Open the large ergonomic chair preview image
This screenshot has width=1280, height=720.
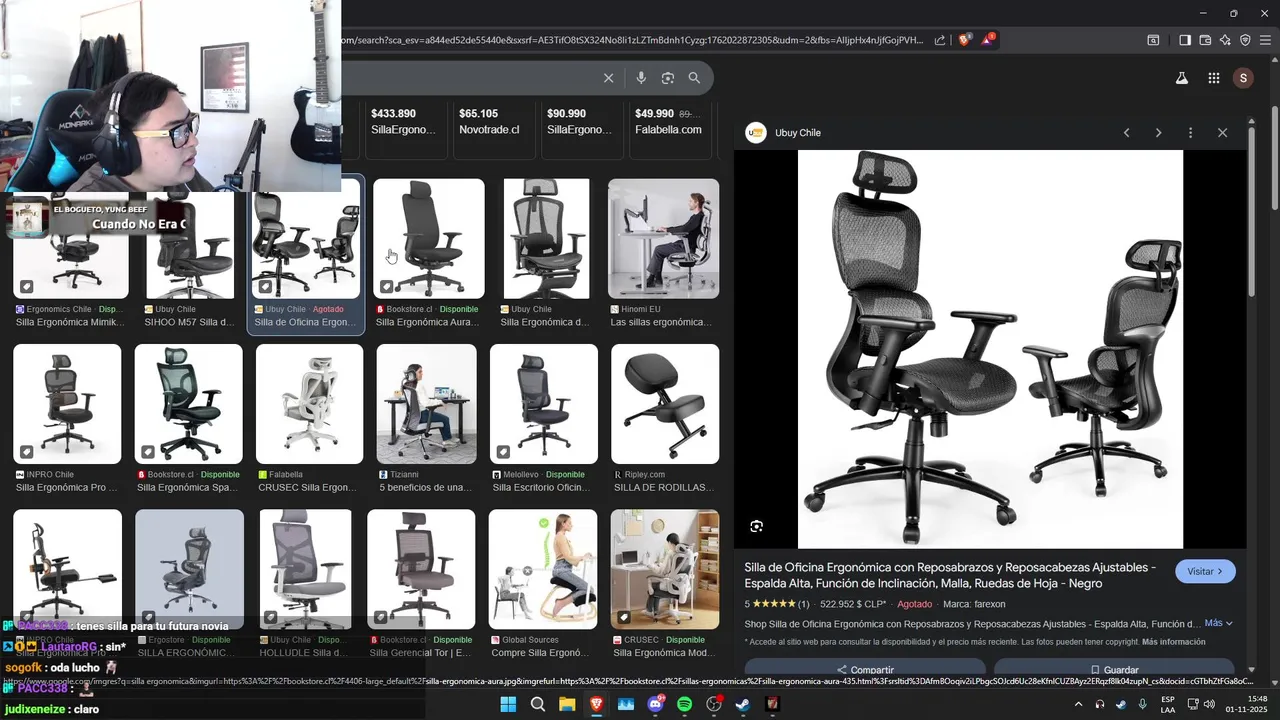(990, 349)
